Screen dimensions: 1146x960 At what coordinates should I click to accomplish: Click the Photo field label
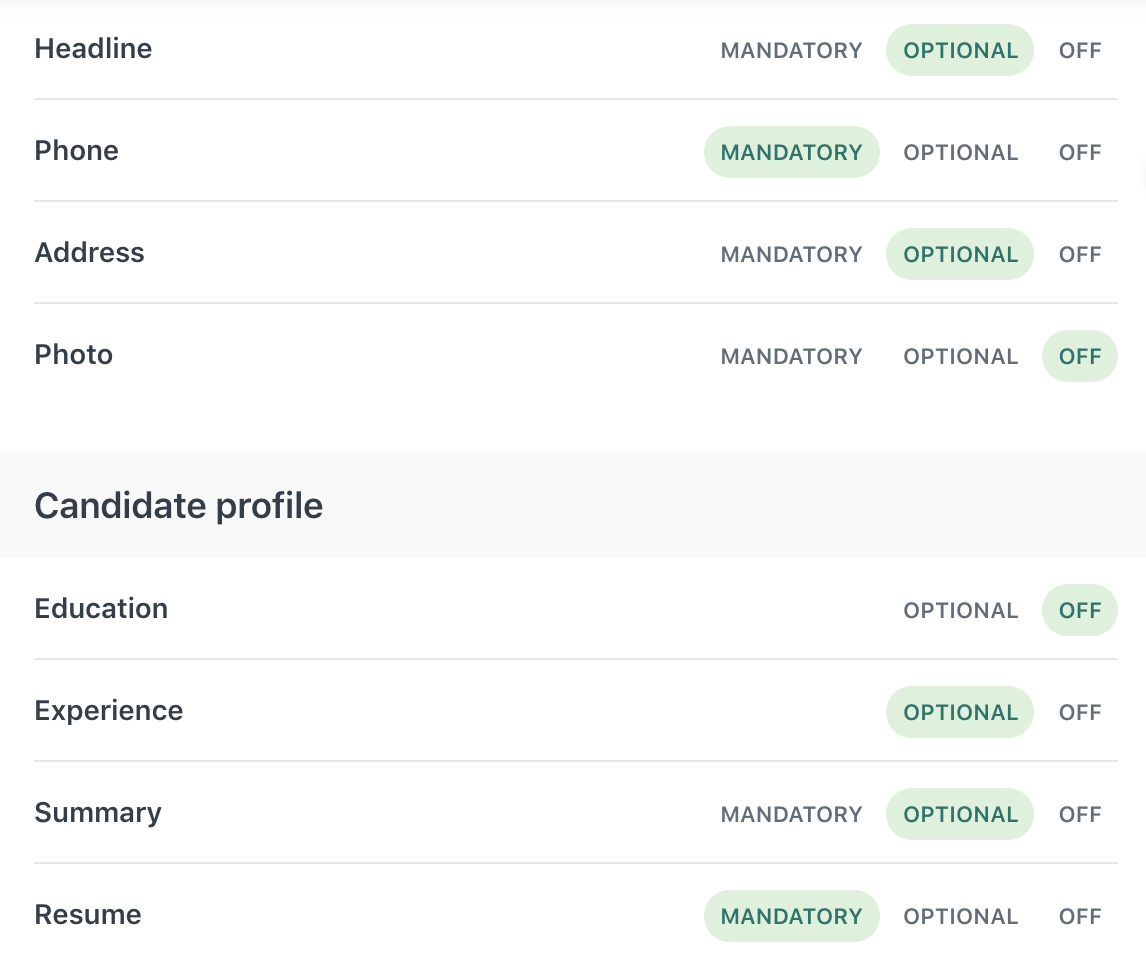pos(73,355)
